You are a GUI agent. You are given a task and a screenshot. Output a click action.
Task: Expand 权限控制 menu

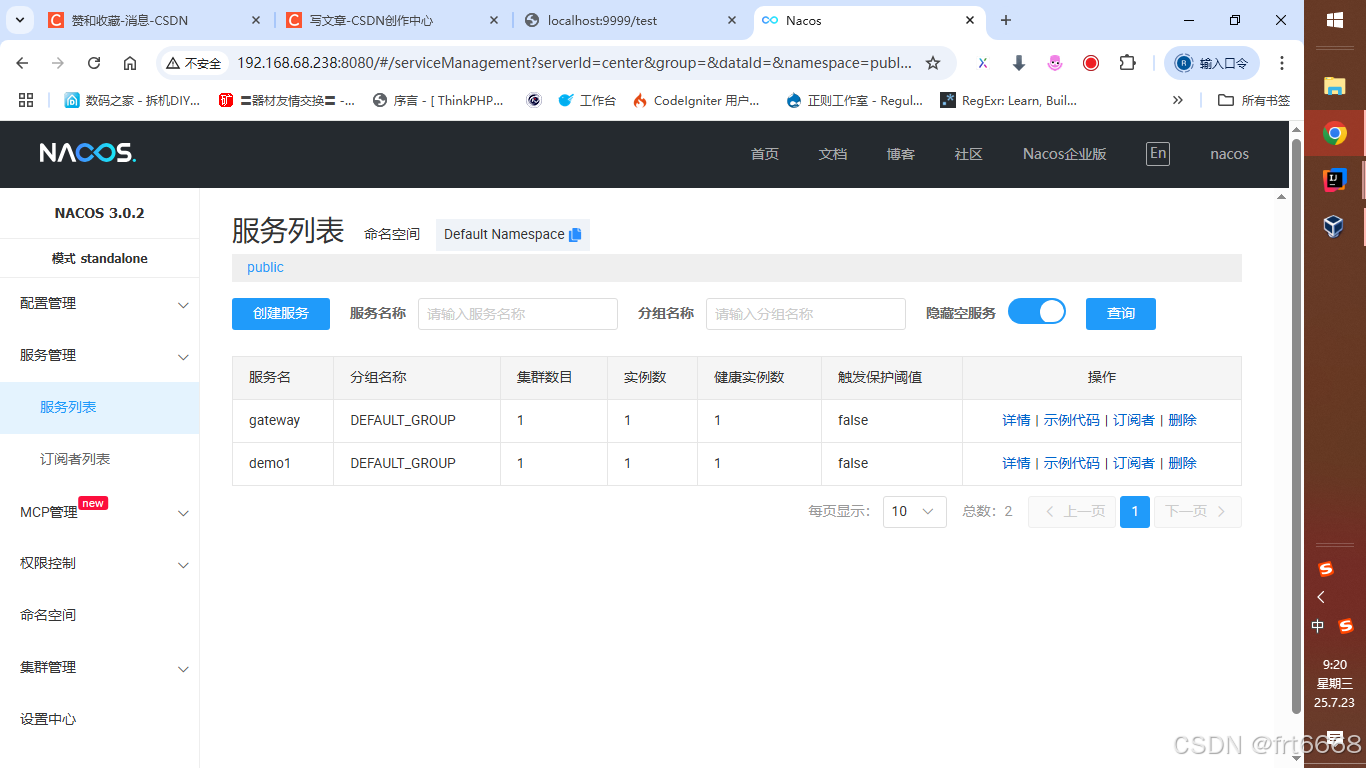pos(100,564)
